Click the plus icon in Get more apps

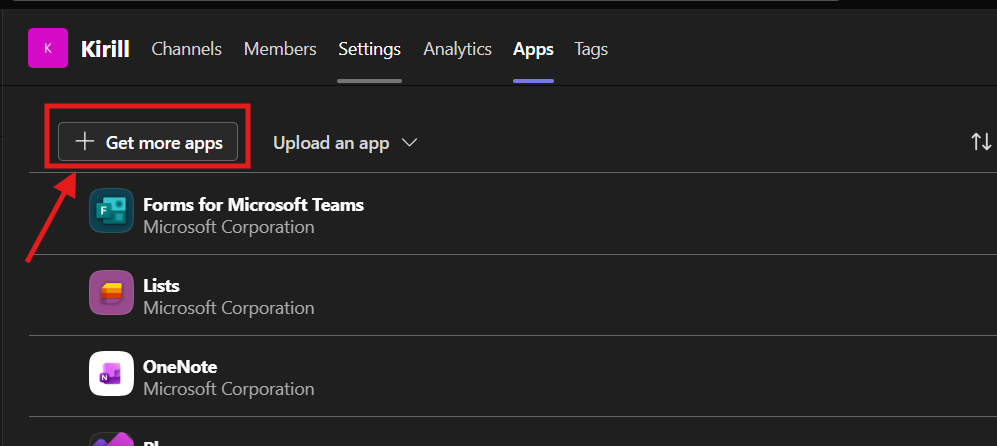(85, 142)
